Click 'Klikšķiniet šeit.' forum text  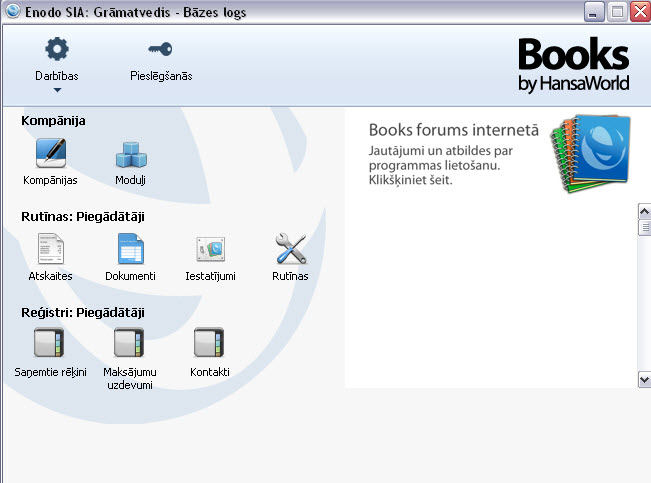(410, 180)
